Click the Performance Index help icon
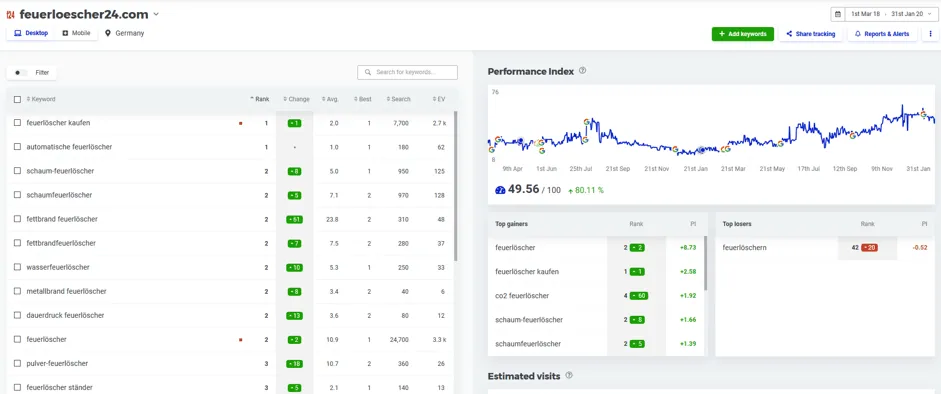941x394 pixels. 582,71
